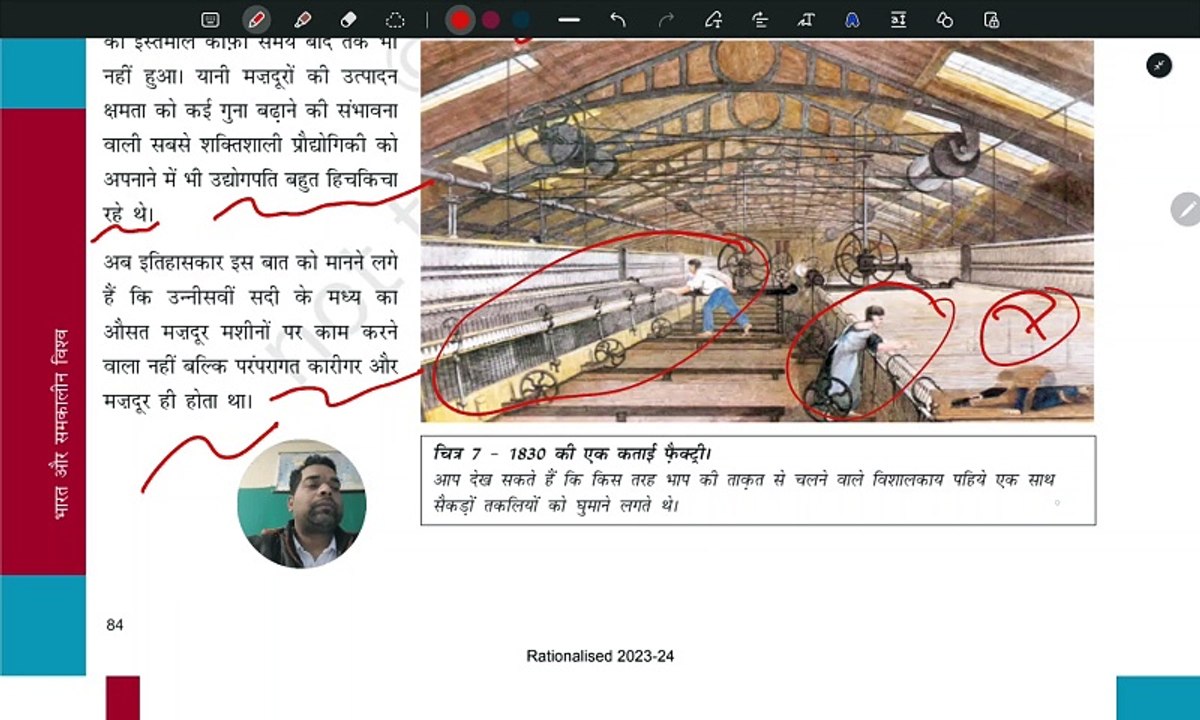Click page number 84
The width and height of the screenshot is (1200, 720).
click(115, 625)
